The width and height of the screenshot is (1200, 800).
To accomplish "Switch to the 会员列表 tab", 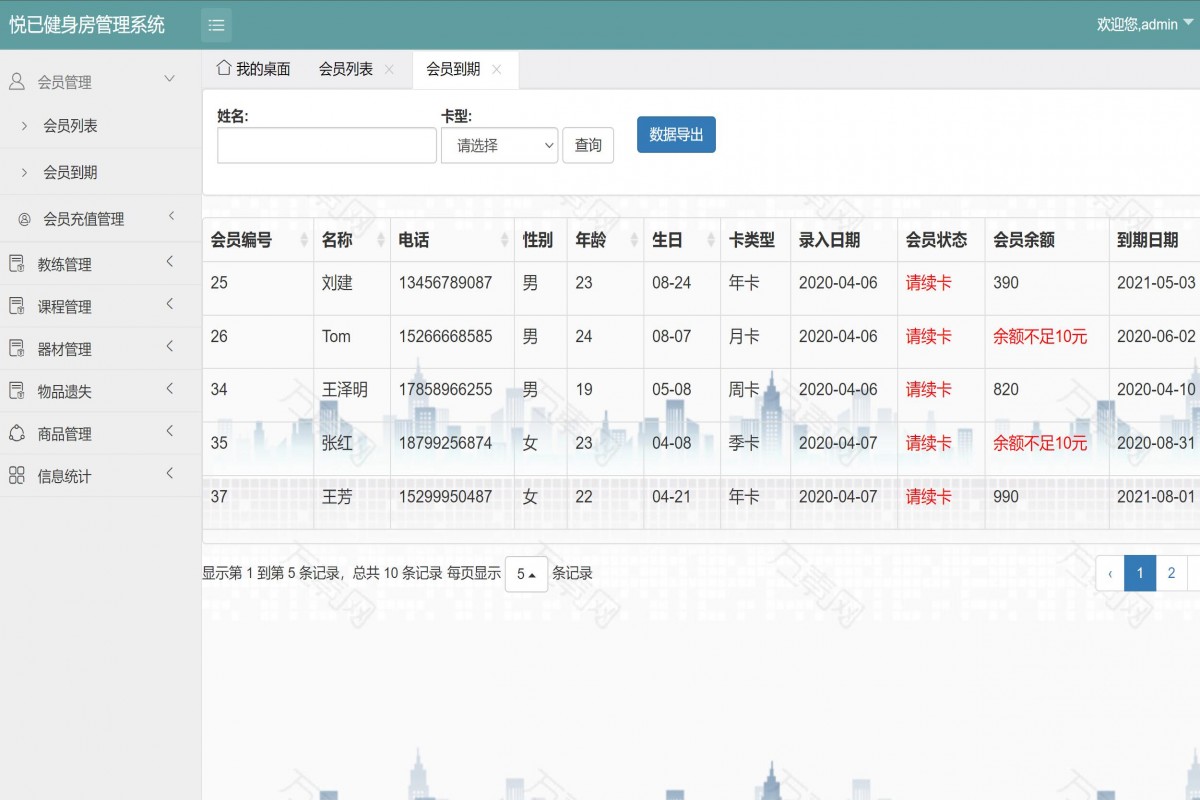I will pyautogui.click(x=345, y=69).
